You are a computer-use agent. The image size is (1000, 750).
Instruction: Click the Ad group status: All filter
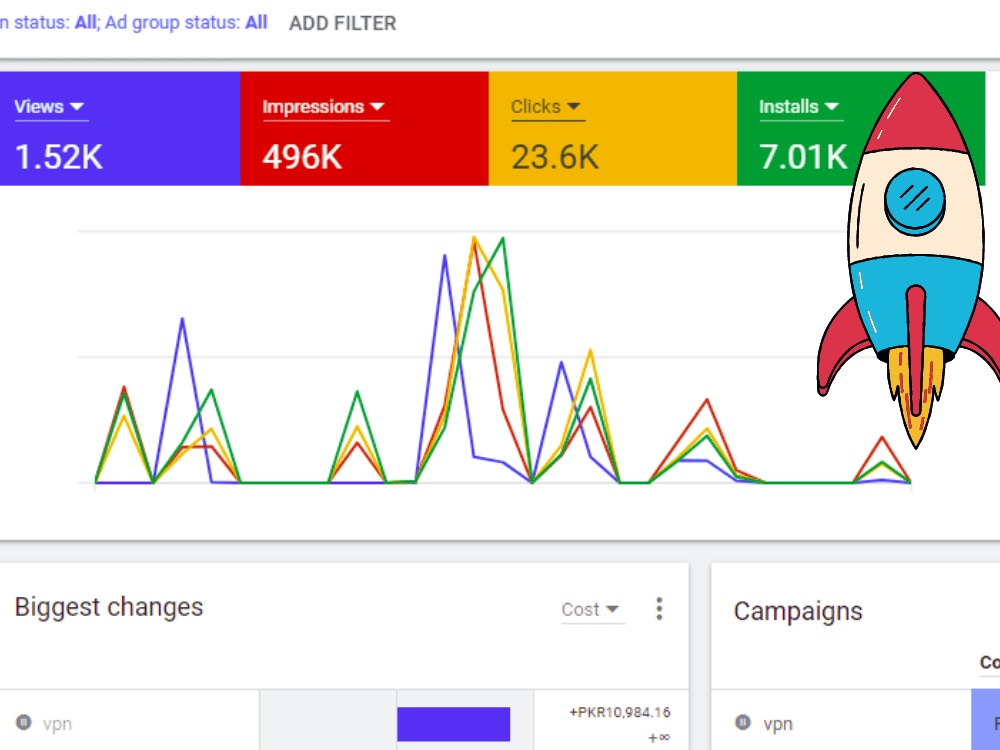pyautogui.click(x=186, y=23)
